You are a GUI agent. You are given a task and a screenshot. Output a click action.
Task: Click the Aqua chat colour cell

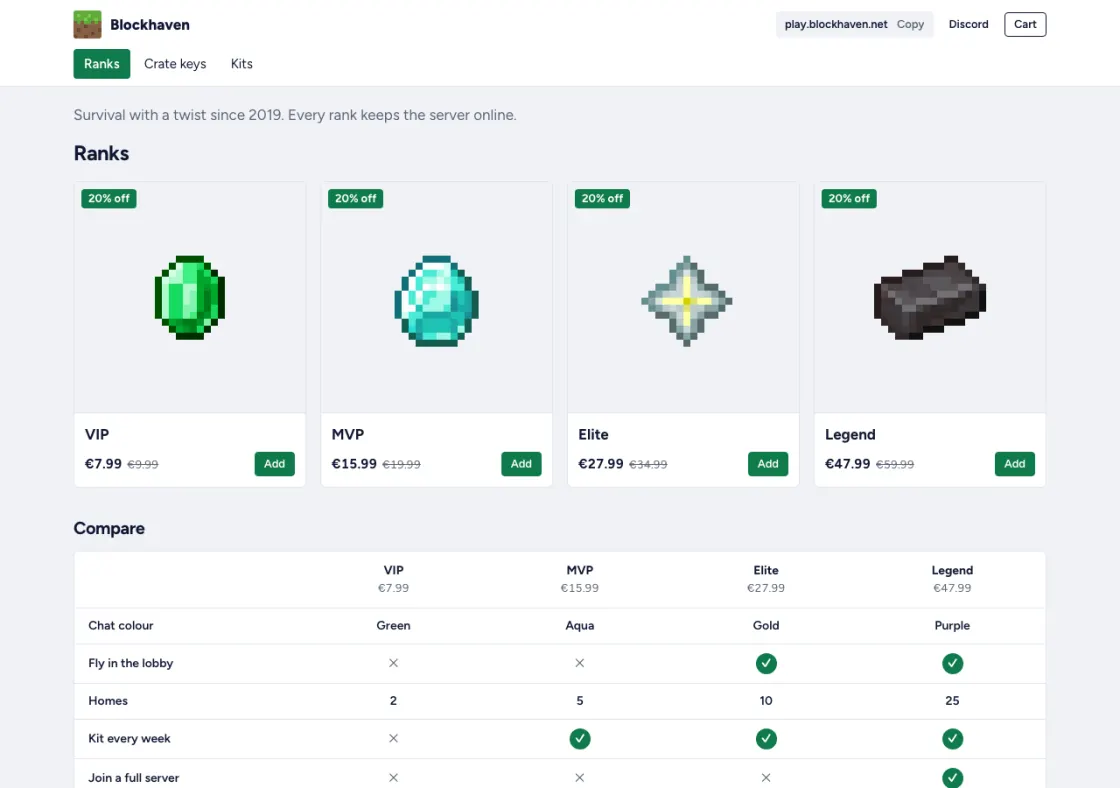pos(580,625)
